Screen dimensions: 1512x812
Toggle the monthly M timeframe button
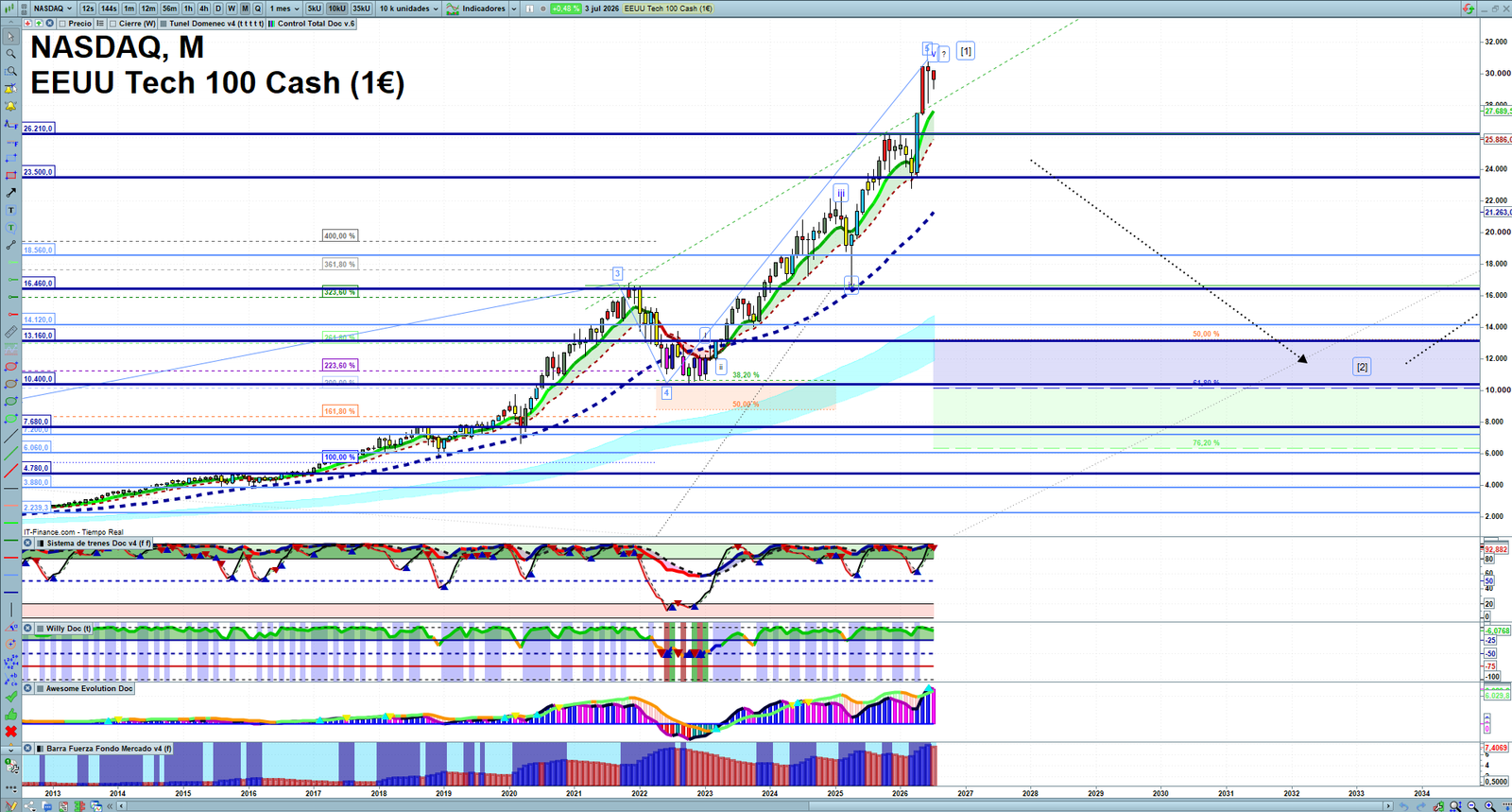pyautogui.click(x=245, y=9)
